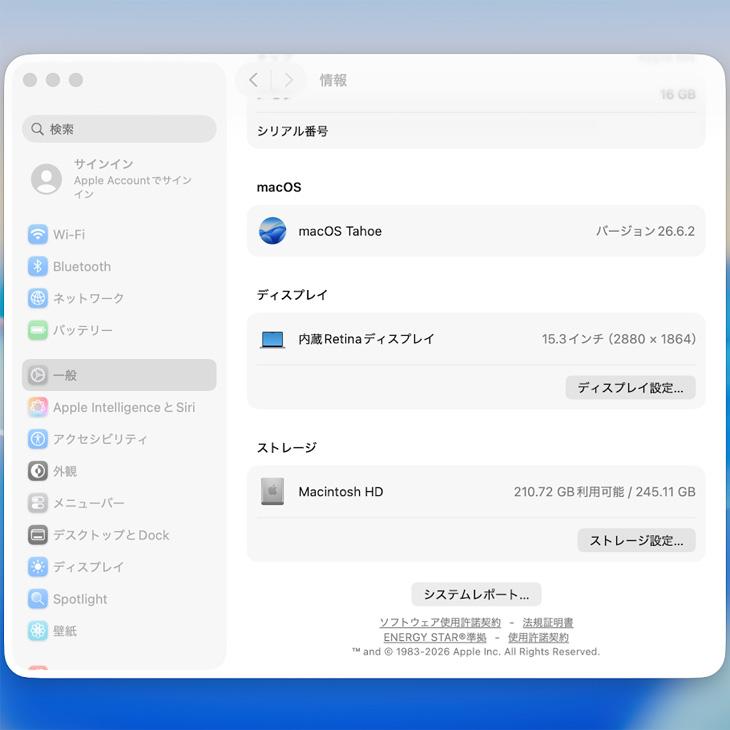The height and width of the screenshot is (730, 730).
Task: Click 15.3インチ (2880 × 1864) value
Action: coord(619,339)
